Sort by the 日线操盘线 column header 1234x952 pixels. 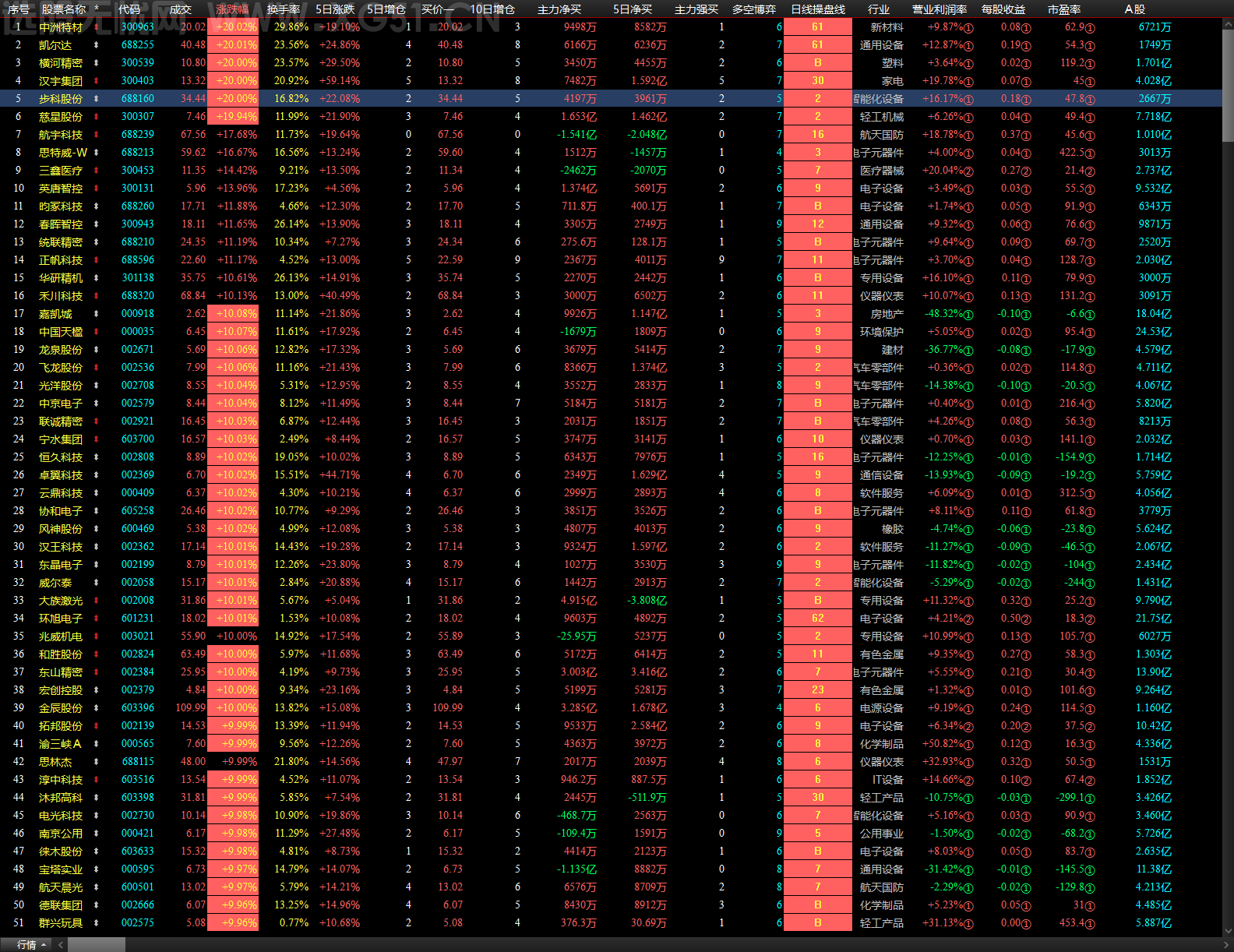(x=818, y=9)
